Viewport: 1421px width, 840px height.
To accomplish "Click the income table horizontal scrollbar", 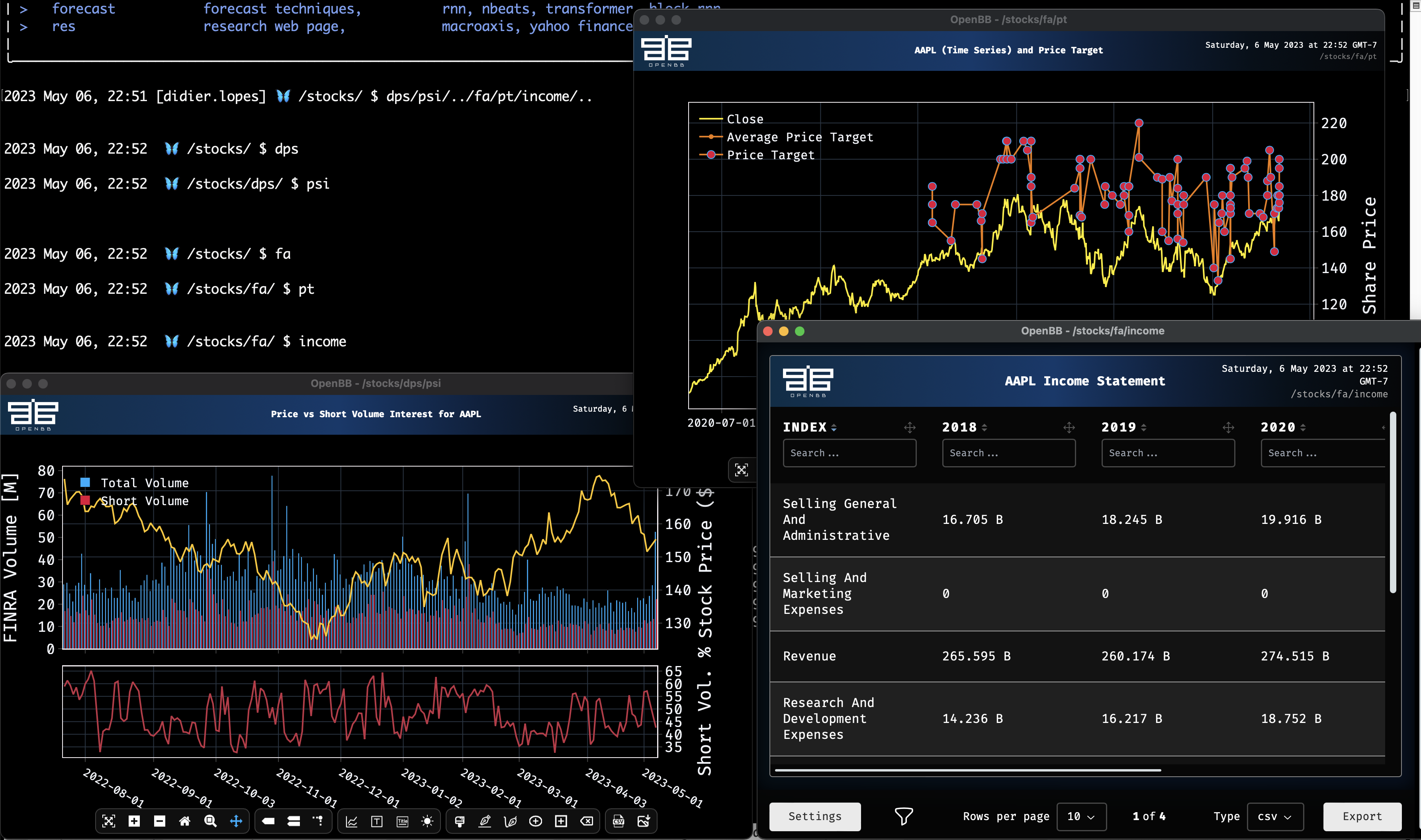I will point(967,770).
